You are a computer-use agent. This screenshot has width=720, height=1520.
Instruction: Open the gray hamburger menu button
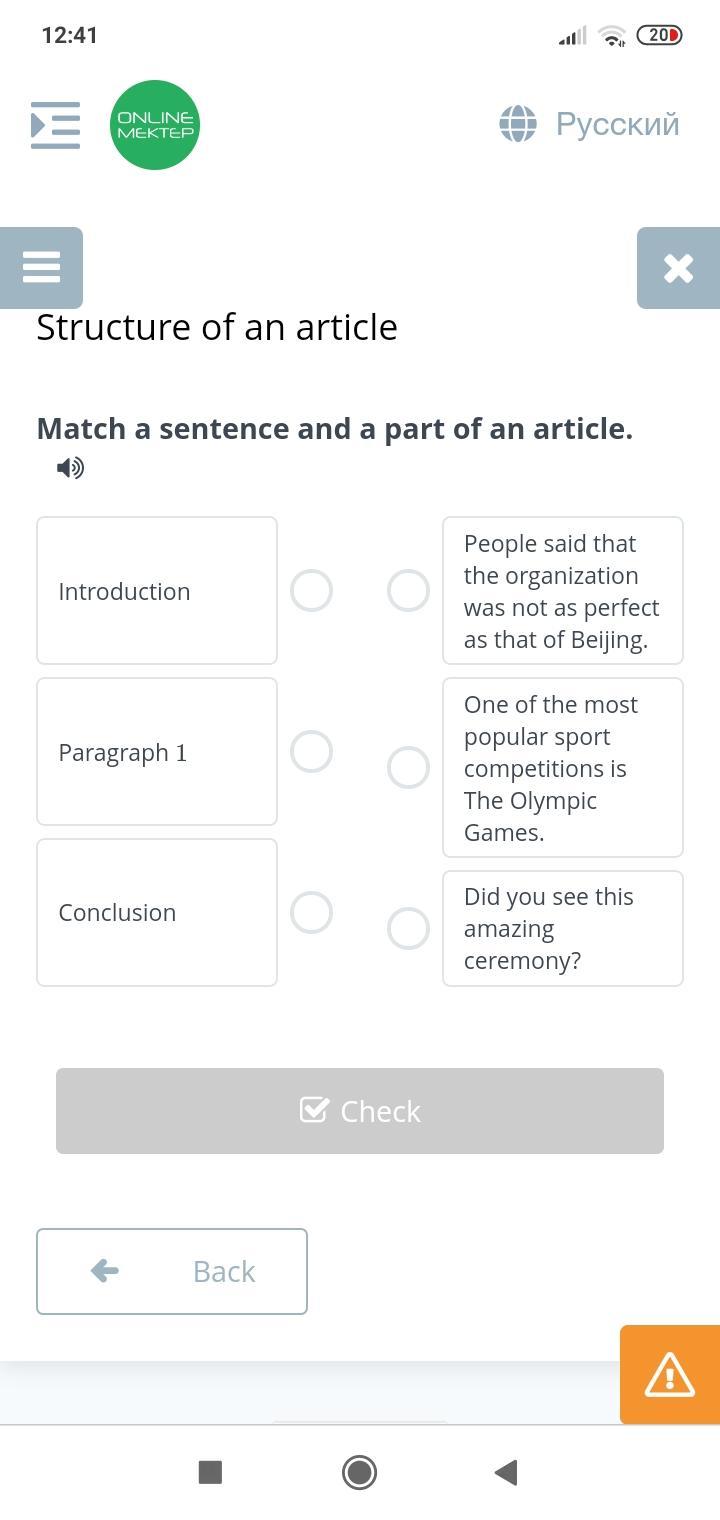pyautogui.click(x=41, y=267)
